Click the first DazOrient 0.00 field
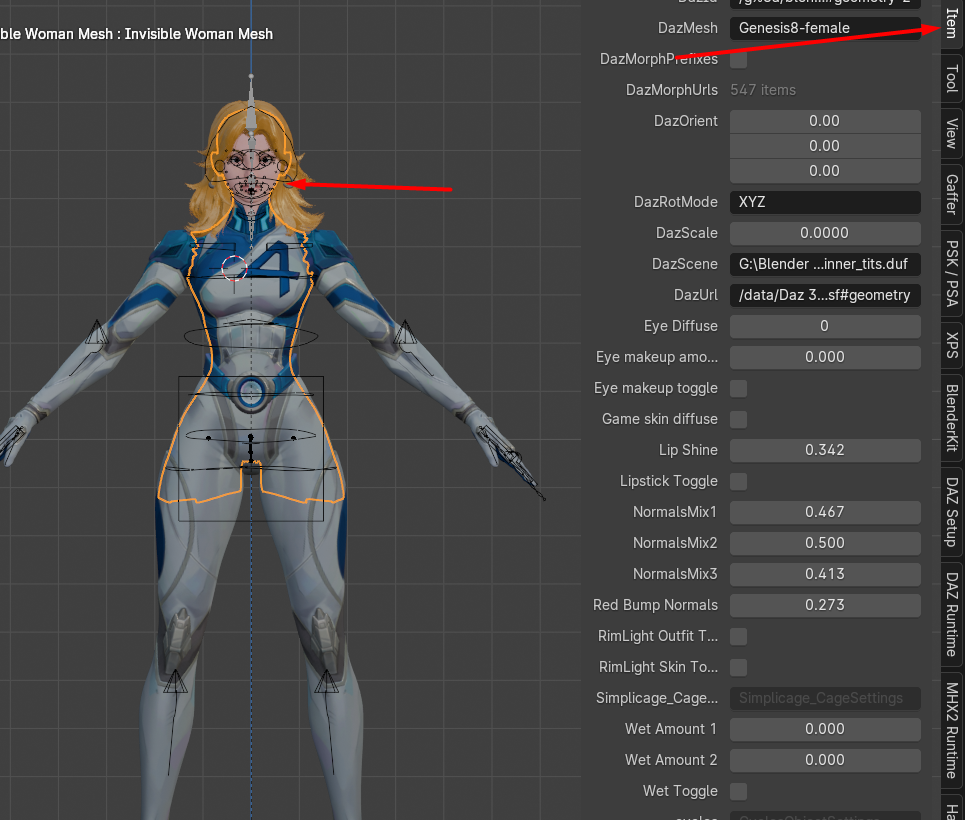 (825, 121)
